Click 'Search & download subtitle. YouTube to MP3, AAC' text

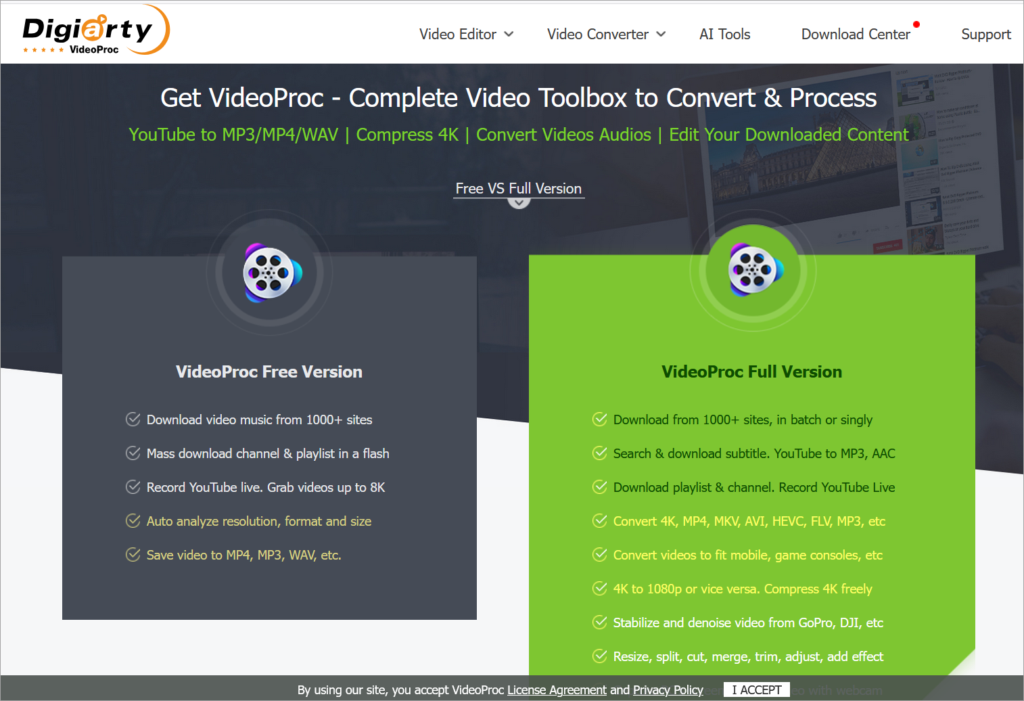point(754,453)
